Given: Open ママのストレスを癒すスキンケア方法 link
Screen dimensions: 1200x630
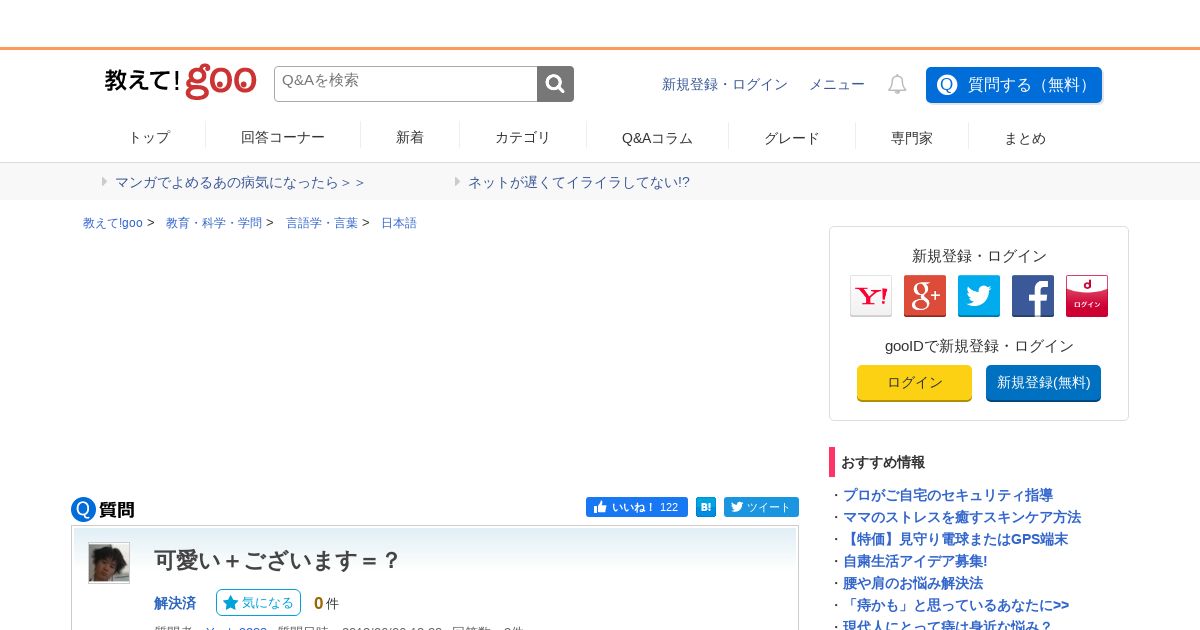Looking at the screenshot, I should click(962, 517).
